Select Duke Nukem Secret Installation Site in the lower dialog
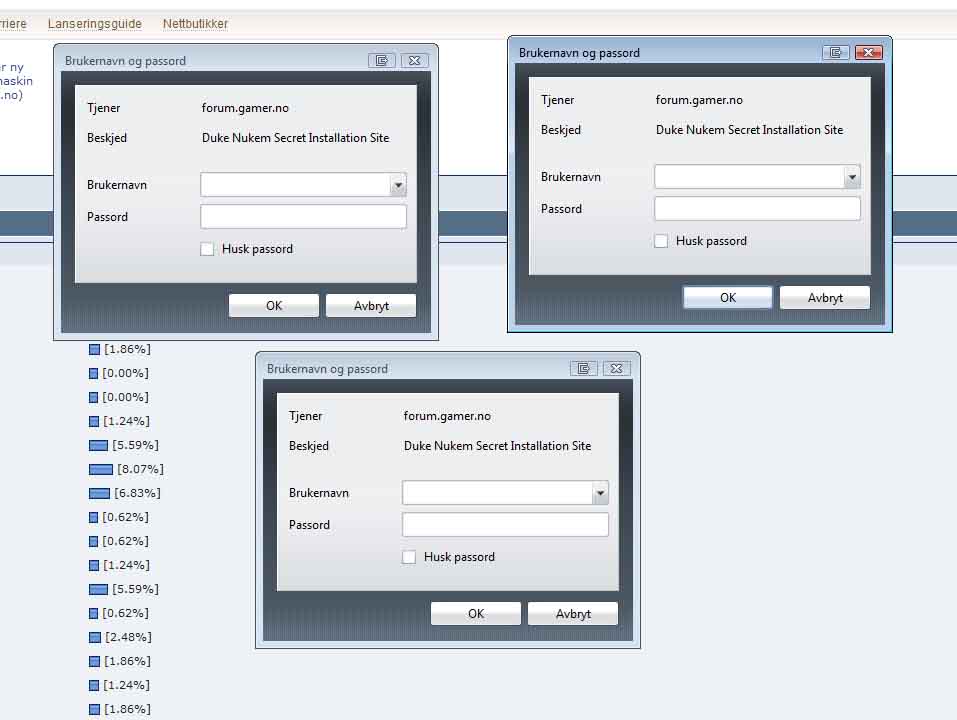957x720 pixels. click(497, 446)
